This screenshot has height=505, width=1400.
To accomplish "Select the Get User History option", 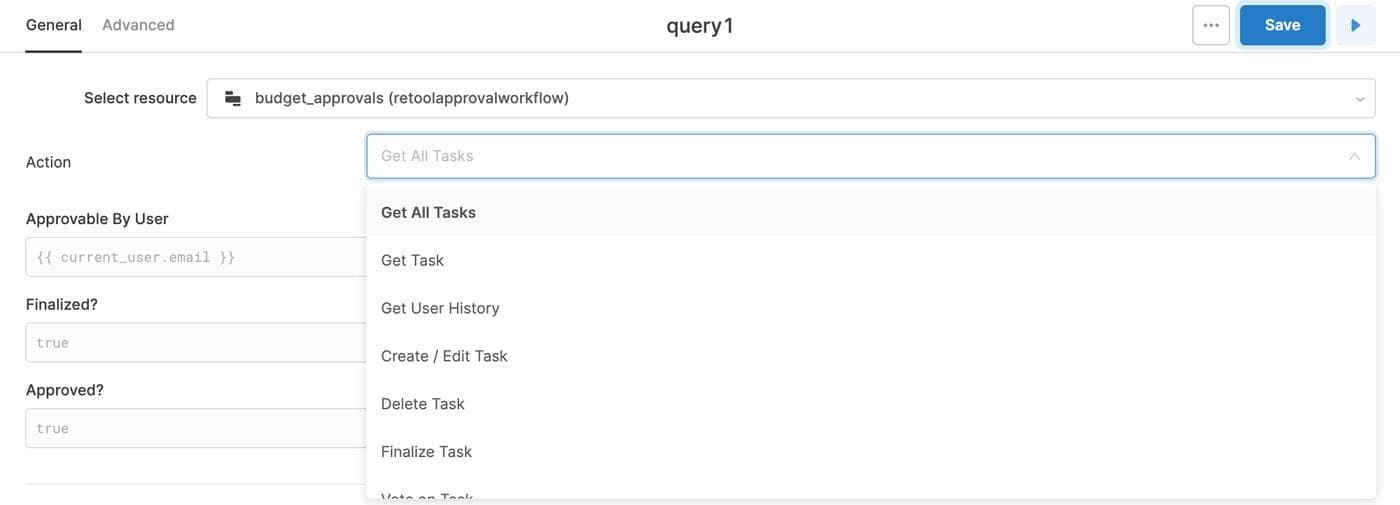I will click(x=440, y=308).
